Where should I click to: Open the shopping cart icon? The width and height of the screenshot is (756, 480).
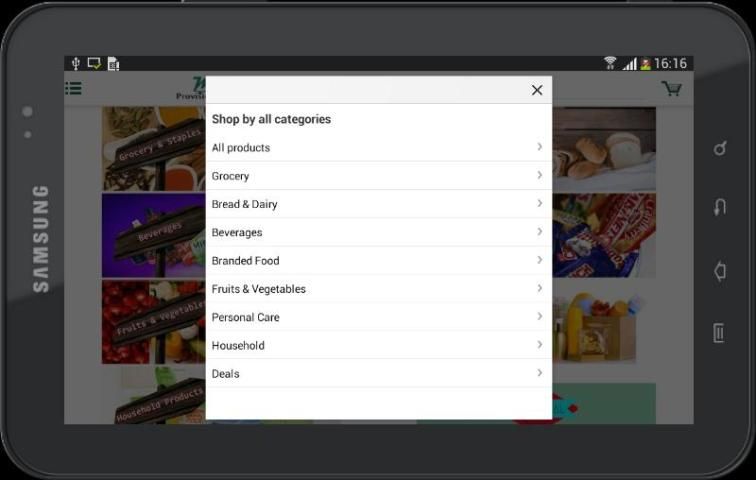point(671,89)
